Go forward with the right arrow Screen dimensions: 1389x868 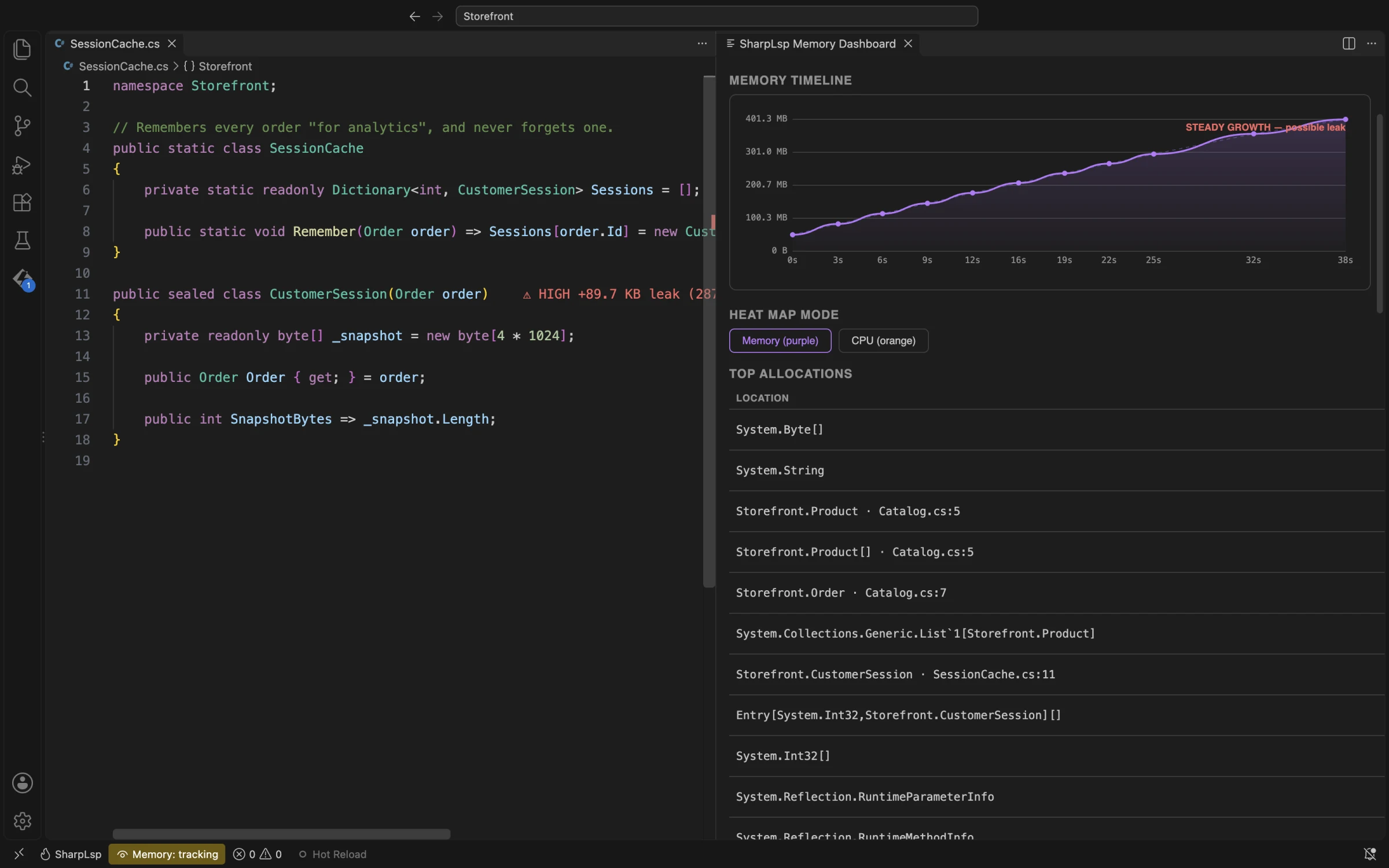click(x=438, y=16)
